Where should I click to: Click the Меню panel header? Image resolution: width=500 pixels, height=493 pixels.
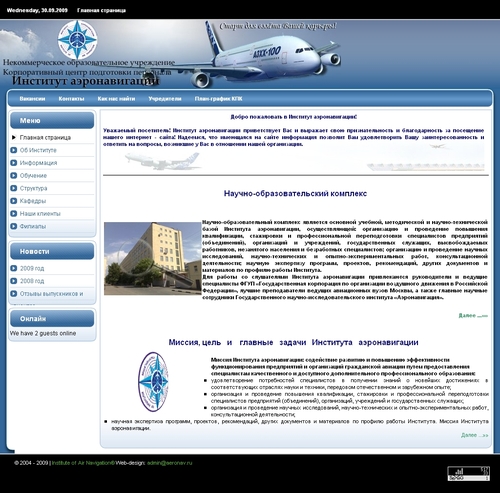point(52,120)
